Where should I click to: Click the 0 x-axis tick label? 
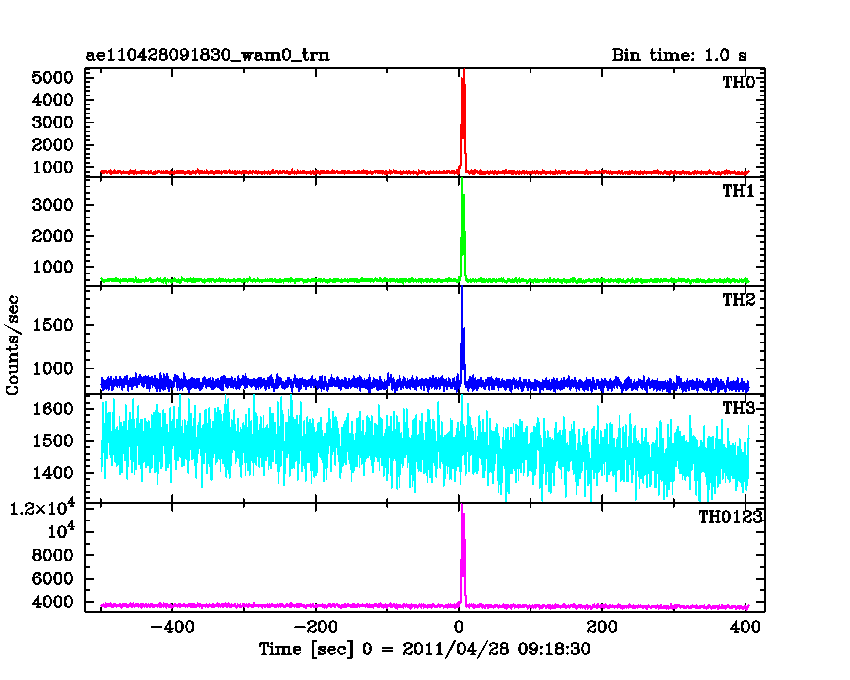click(x=459, y=627)
